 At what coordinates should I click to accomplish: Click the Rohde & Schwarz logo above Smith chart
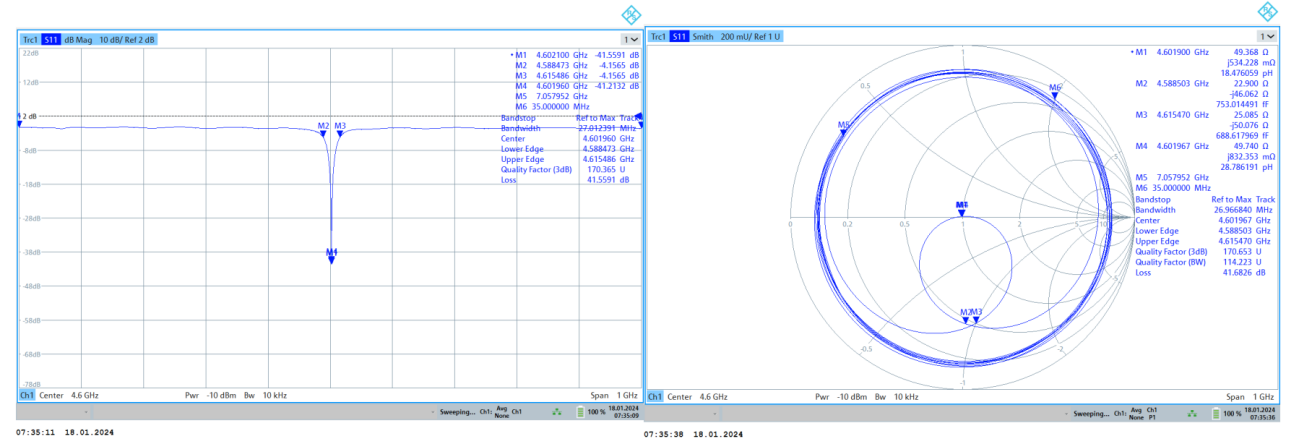point(1268,12)
